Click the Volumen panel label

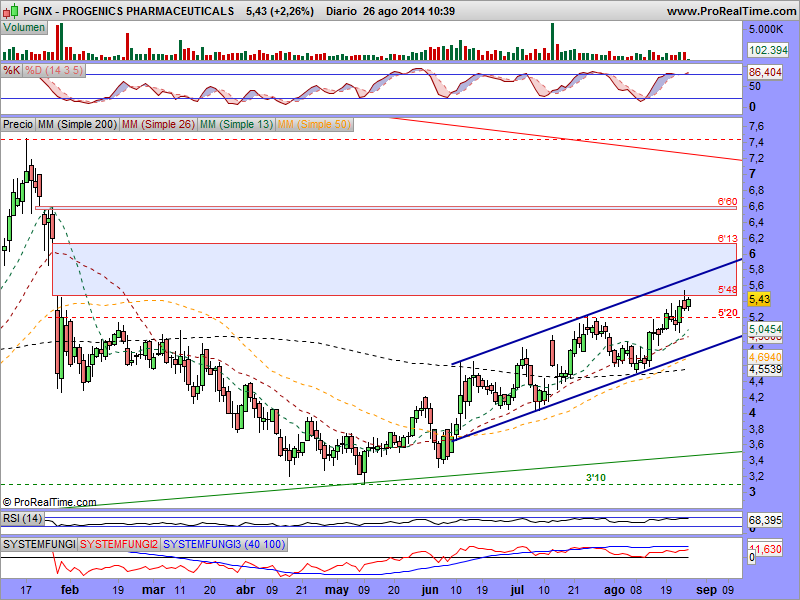pyautogui.click(x=24, y=28)
